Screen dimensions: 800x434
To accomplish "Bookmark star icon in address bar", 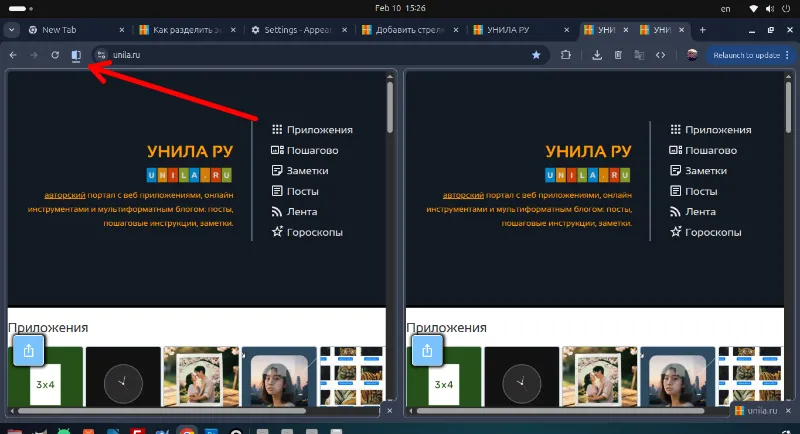I will (536, 55).
